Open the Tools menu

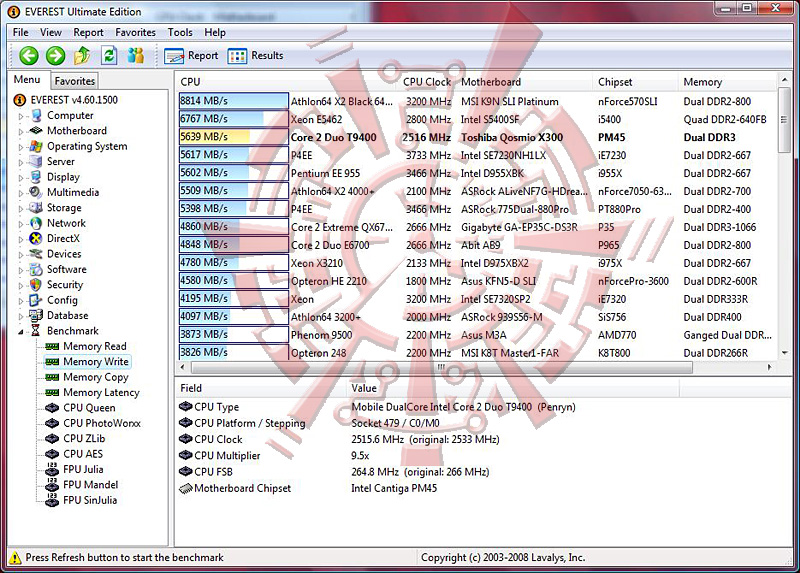pos(180,32)
